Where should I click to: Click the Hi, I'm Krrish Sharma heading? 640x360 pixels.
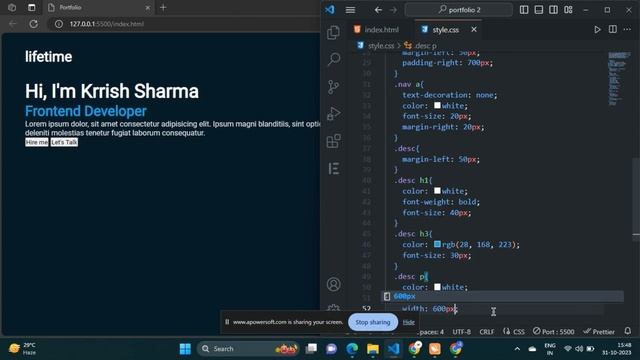click(x=112, y=91)
